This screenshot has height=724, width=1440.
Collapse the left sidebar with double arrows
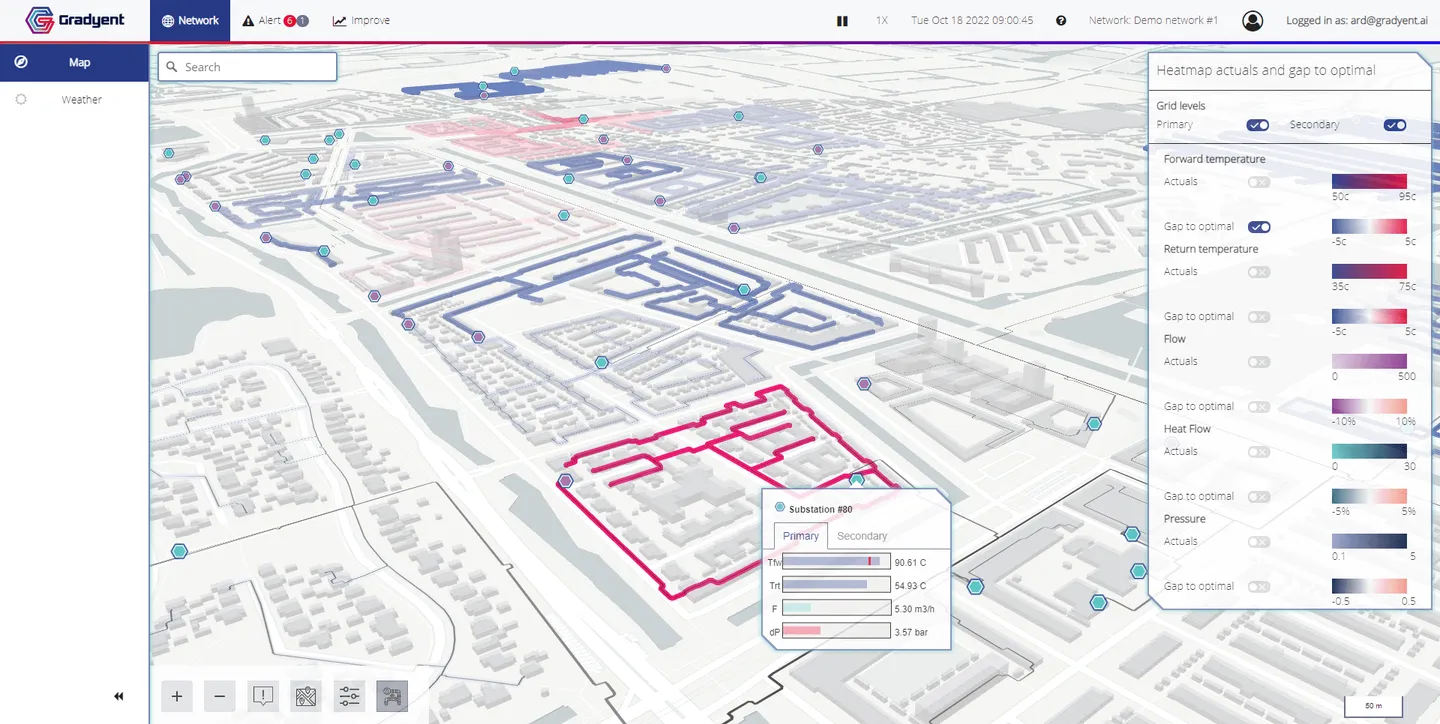119,697
